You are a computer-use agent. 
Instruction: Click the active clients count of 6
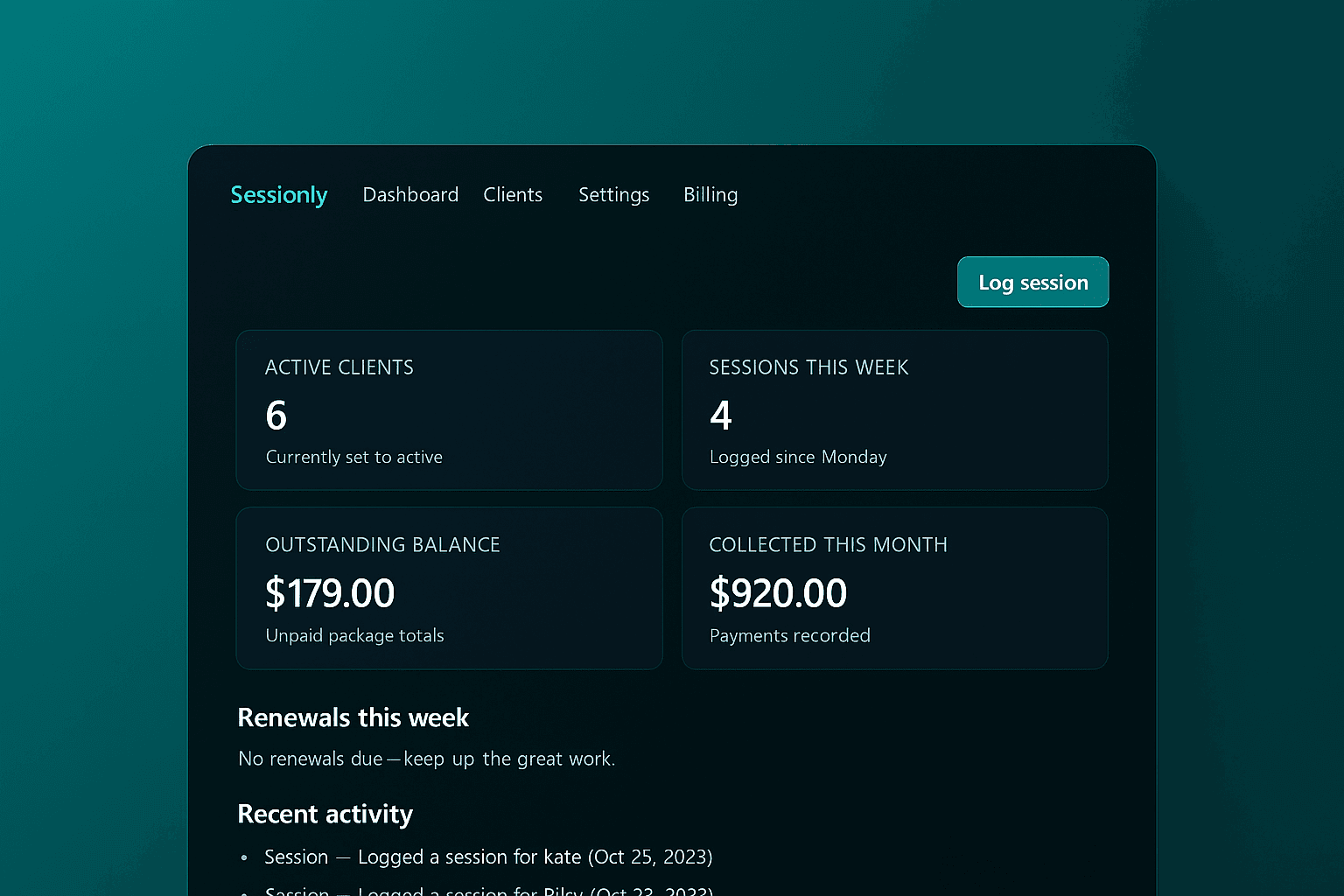[276, 416]
